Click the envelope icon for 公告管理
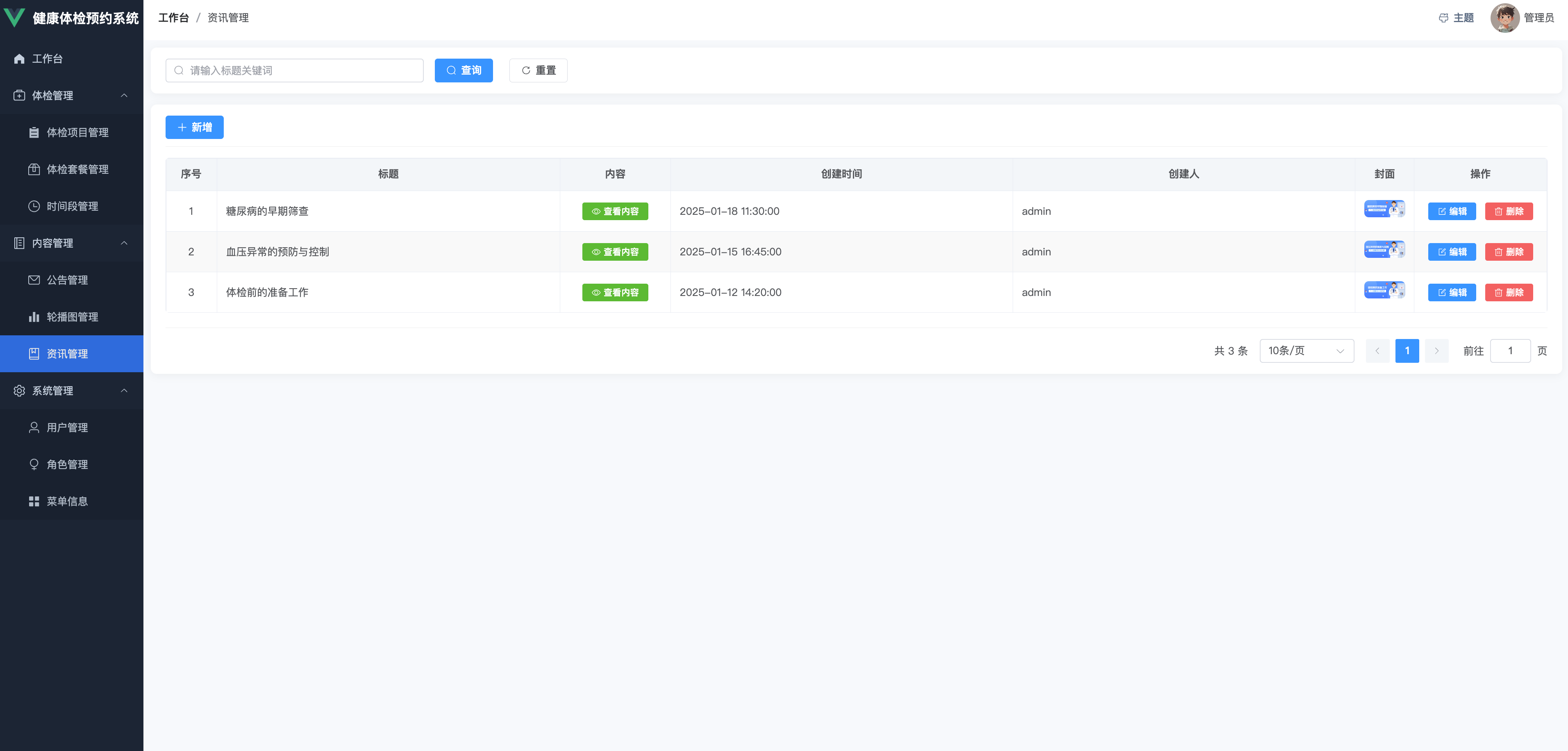This screenshot has height=751, width=1568. [x=34, y=280]
